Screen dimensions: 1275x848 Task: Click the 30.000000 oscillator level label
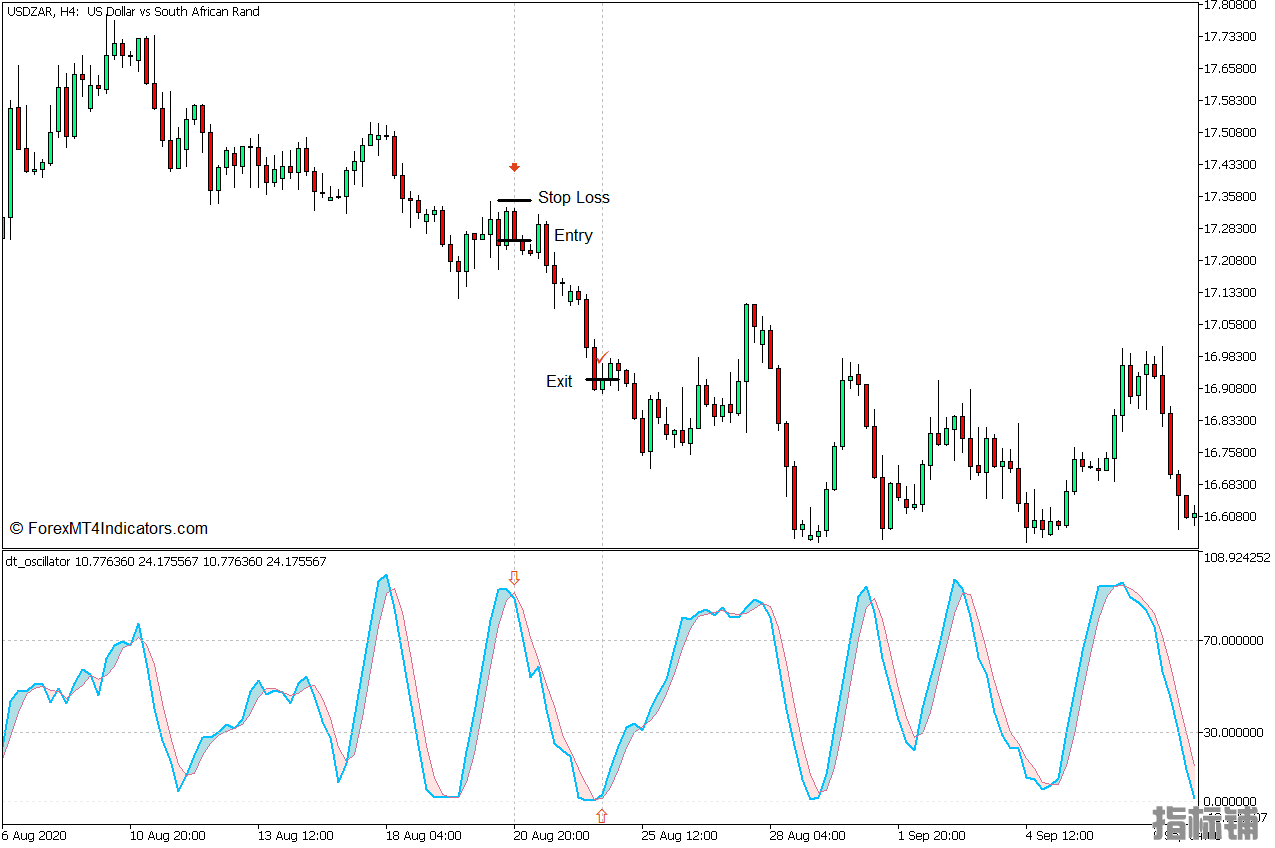click(x=1234, y=733)
